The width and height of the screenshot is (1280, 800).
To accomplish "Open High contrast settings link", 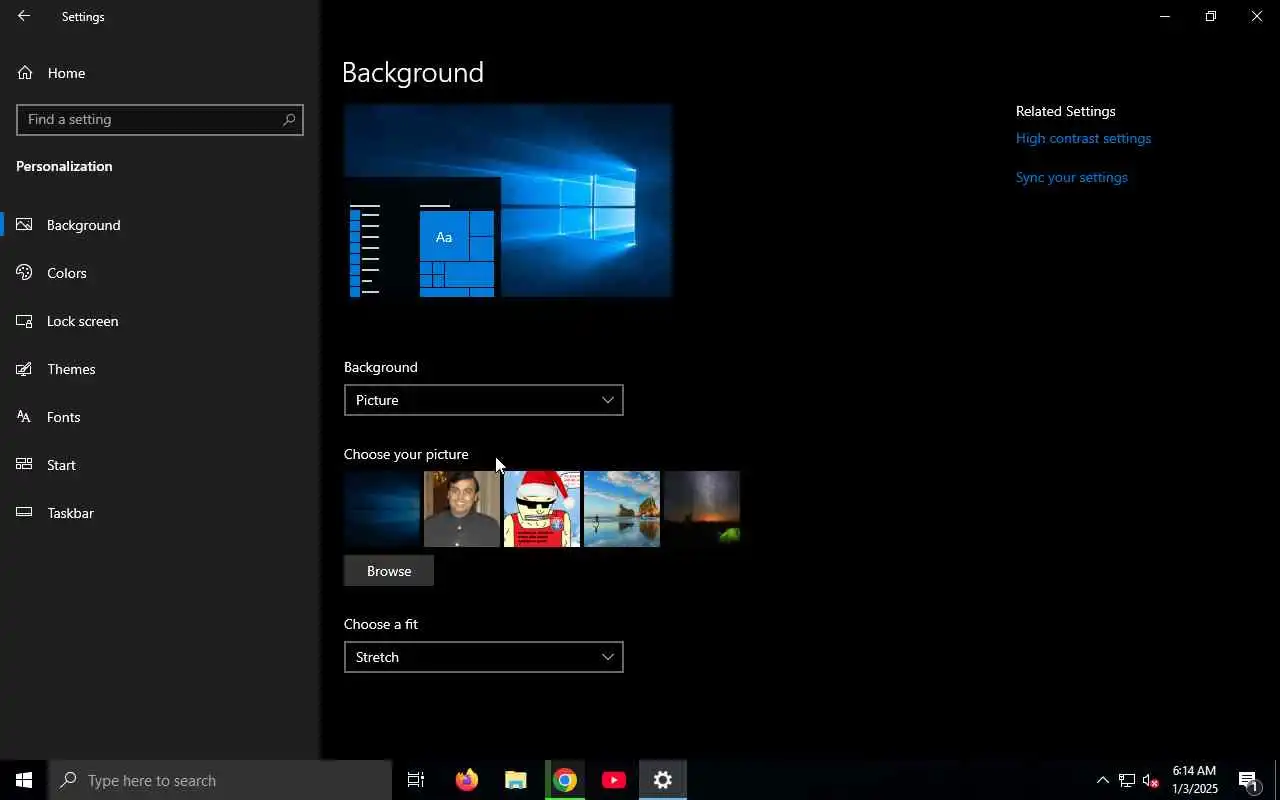I will pos(1083,138).
